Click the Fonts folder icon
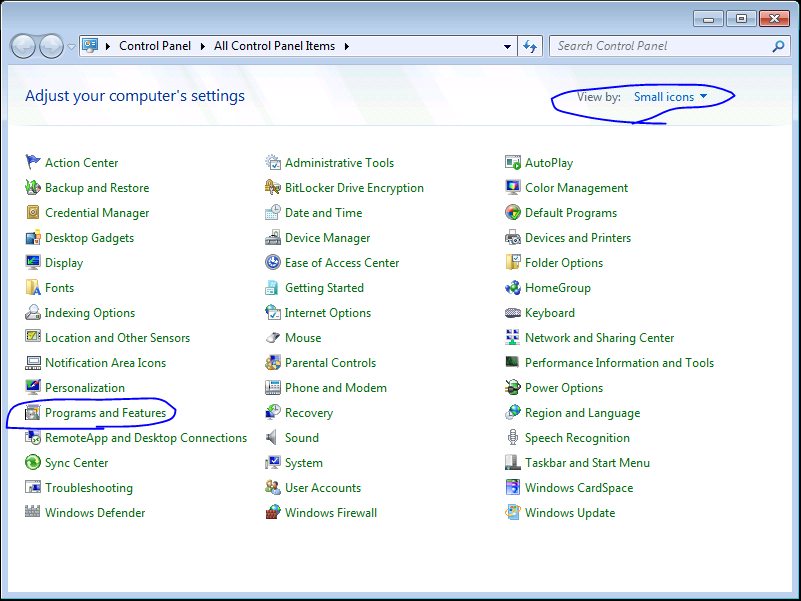 click(x=33, y=287)
